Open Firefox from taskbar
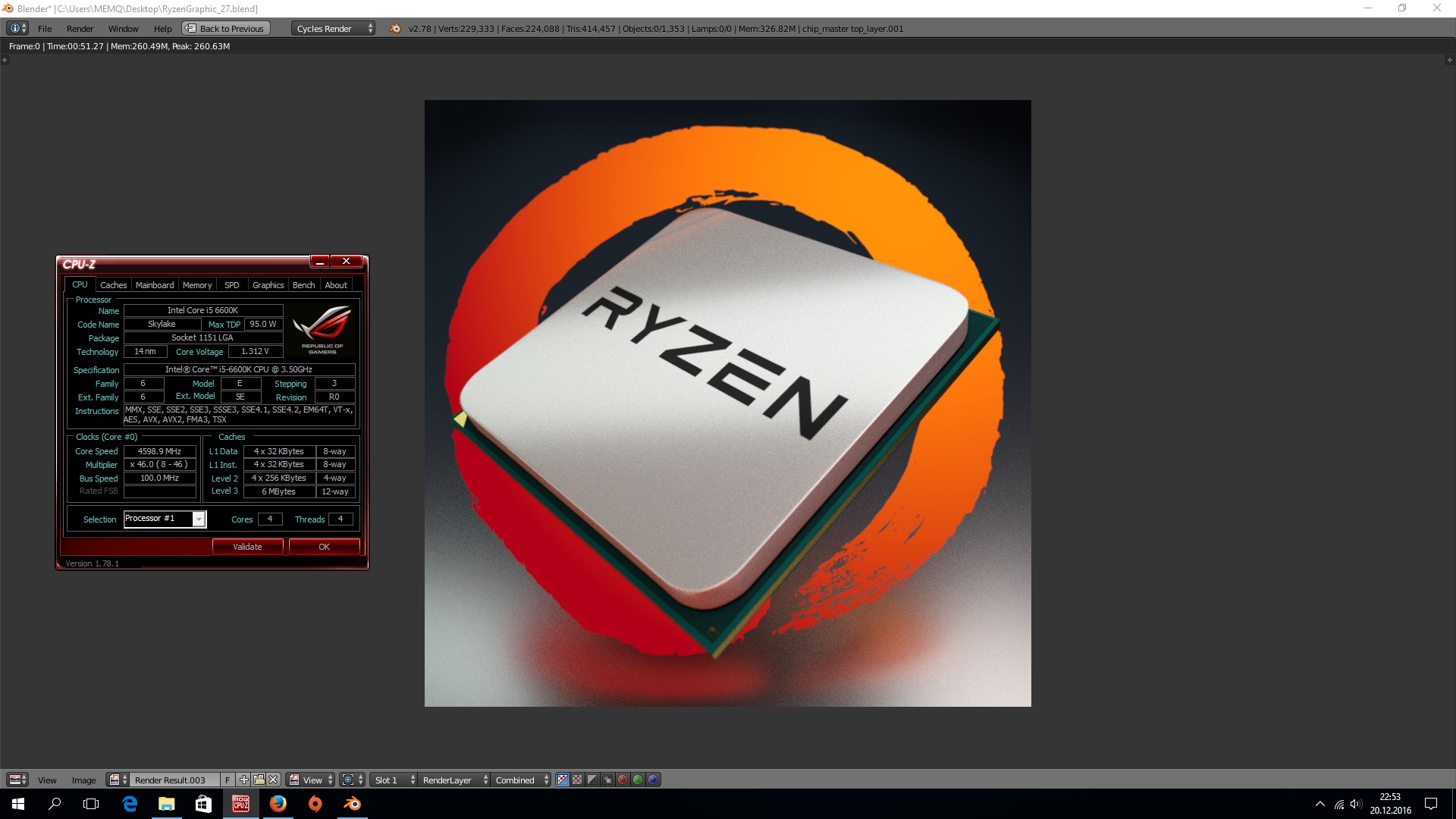 [278, 804]
